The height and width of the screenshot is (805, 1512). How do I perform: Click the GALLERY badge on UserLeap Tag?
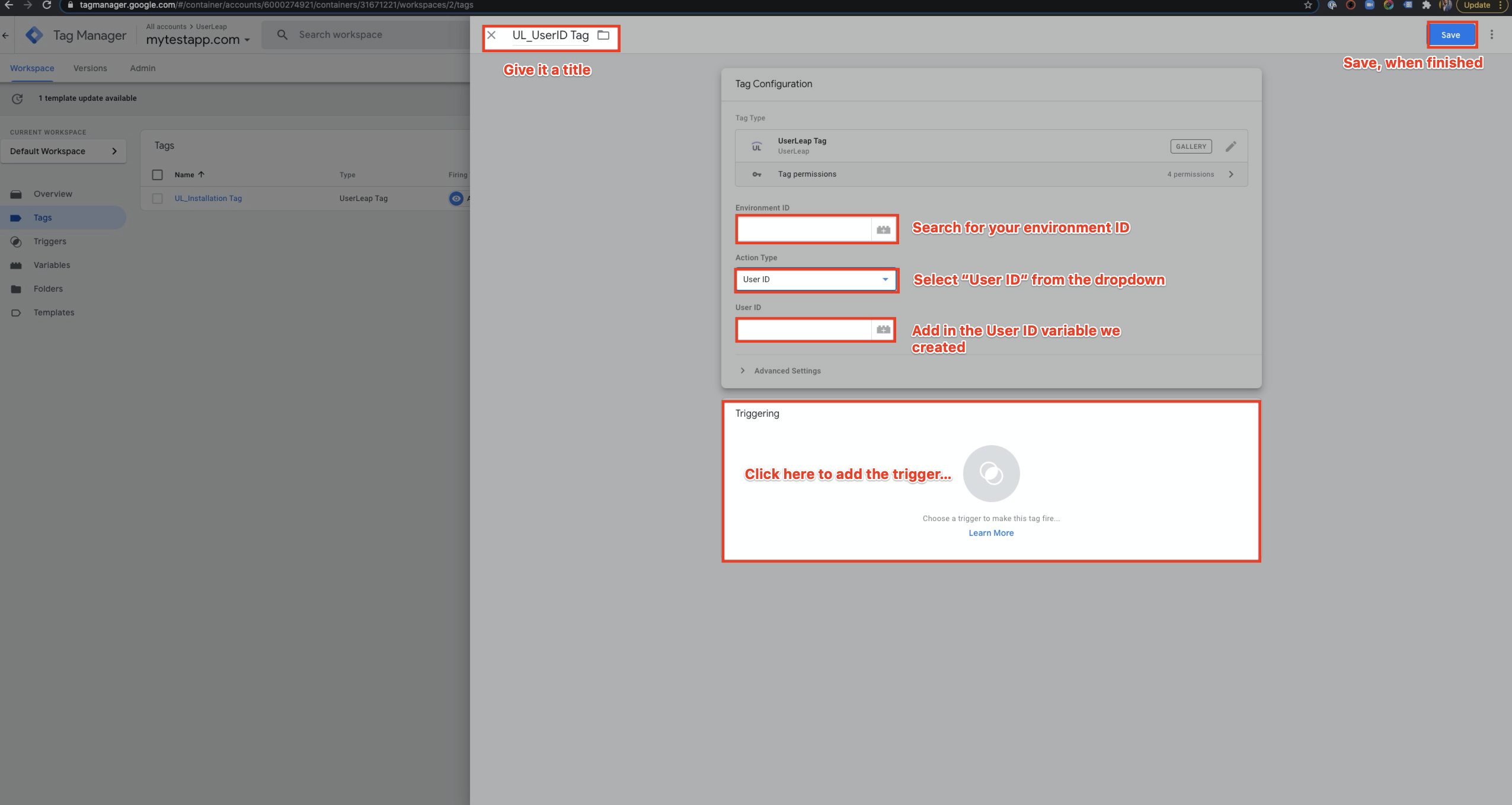point(1191,146)
